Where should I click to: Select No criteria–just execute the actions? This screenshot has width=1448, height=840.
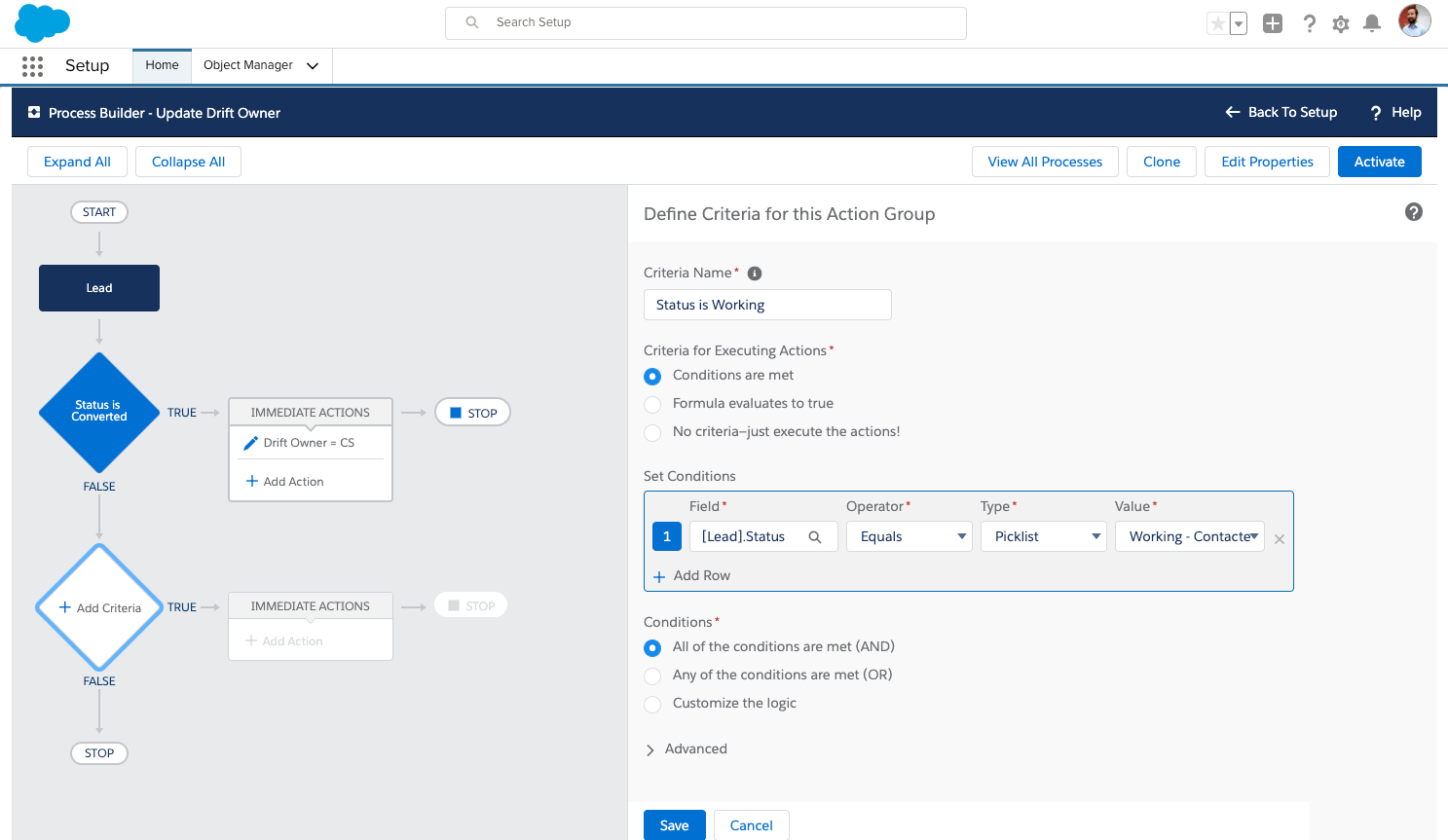pos(652,432)
